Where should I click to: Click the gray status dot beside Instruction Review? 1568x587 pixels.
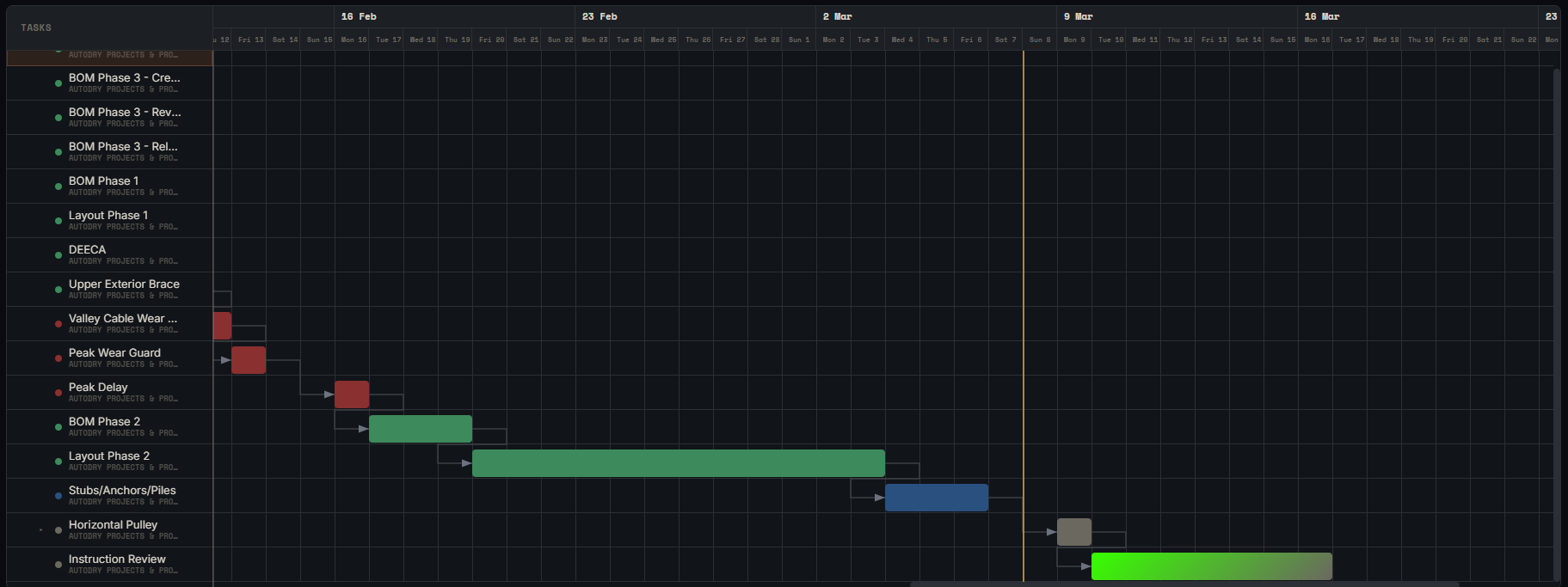click(58, 565)
